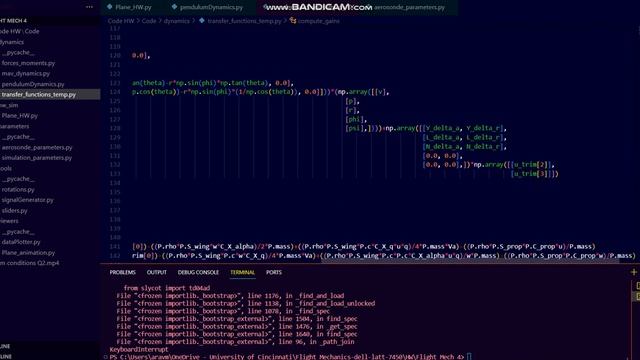The height and width of the screenshot is (360, 640).
Task: Open Plane_animation.py in explorer
Action: tap(28, 253)
